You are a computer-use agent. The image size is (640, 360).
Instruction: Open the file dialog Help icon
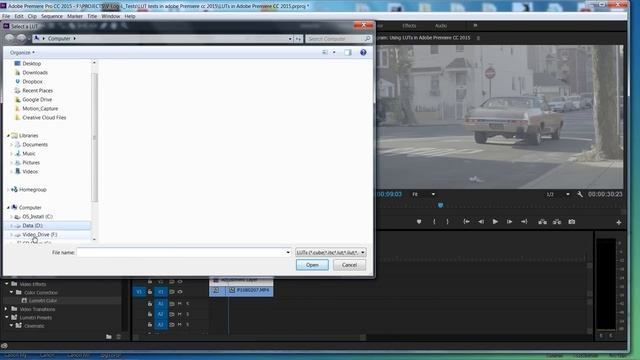coord(363,52)
